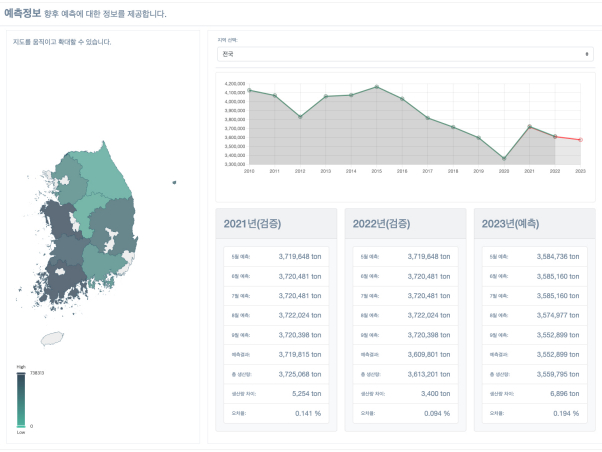Click the red 2023 forecast data point
Screen dimensions: 602x452
click(580, 140)
